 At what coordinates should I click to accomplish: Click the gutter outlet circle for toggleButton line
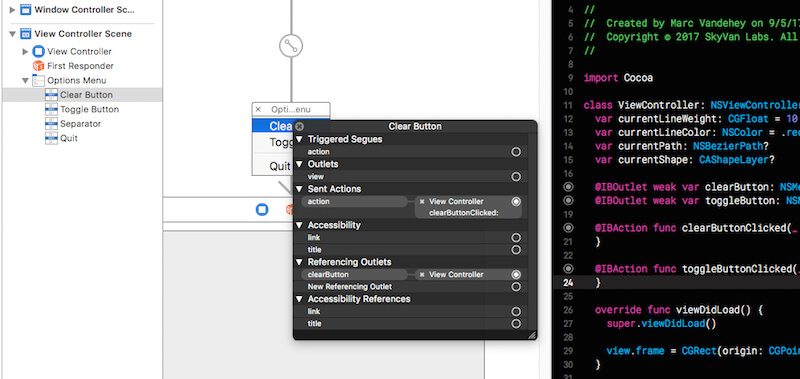click(x=568, y=200)
